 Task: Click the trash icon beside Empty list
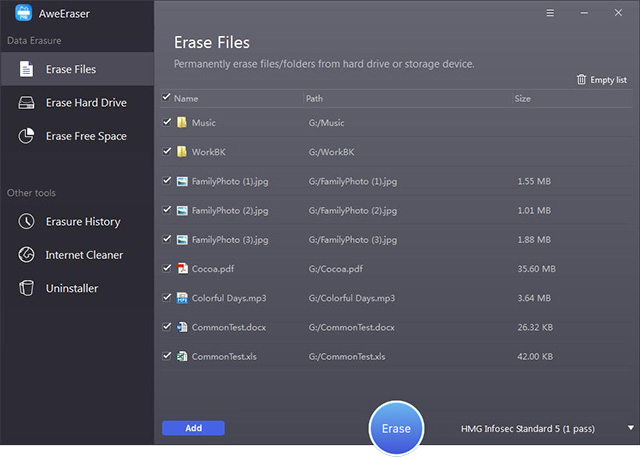(x=581, y=79)
